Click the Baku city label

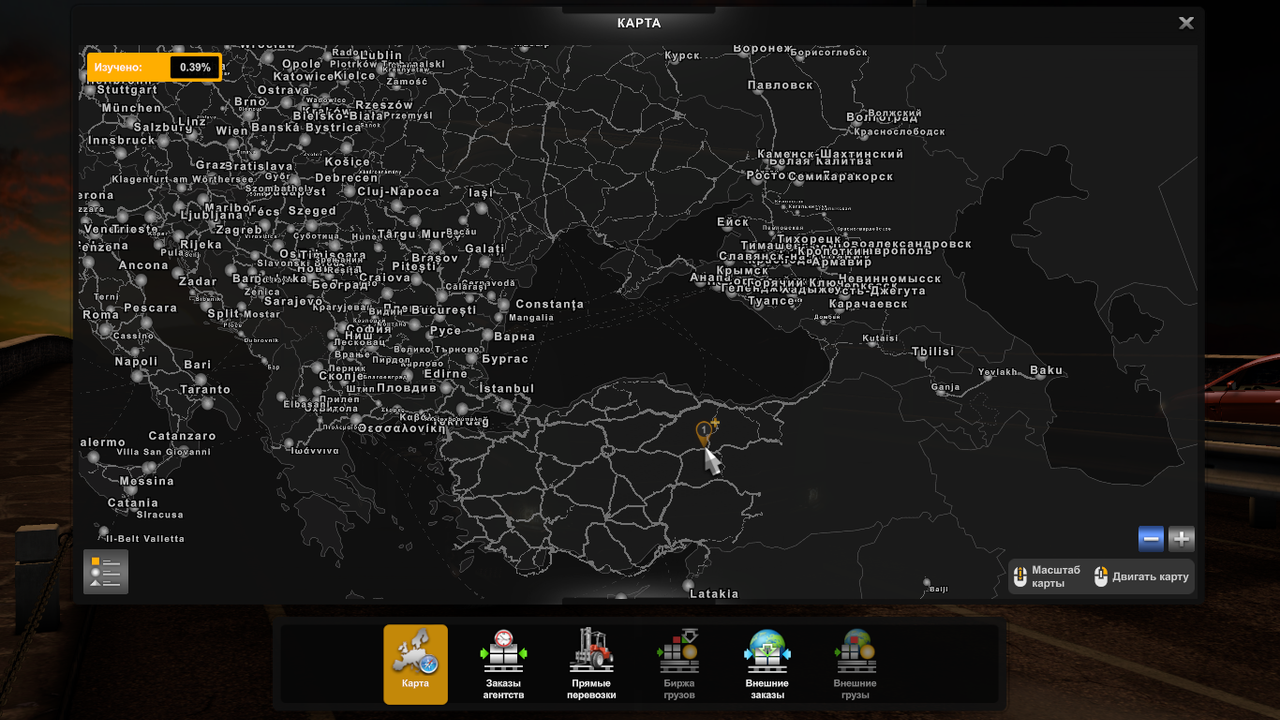pyautogui.click(x=1046, y=370)
